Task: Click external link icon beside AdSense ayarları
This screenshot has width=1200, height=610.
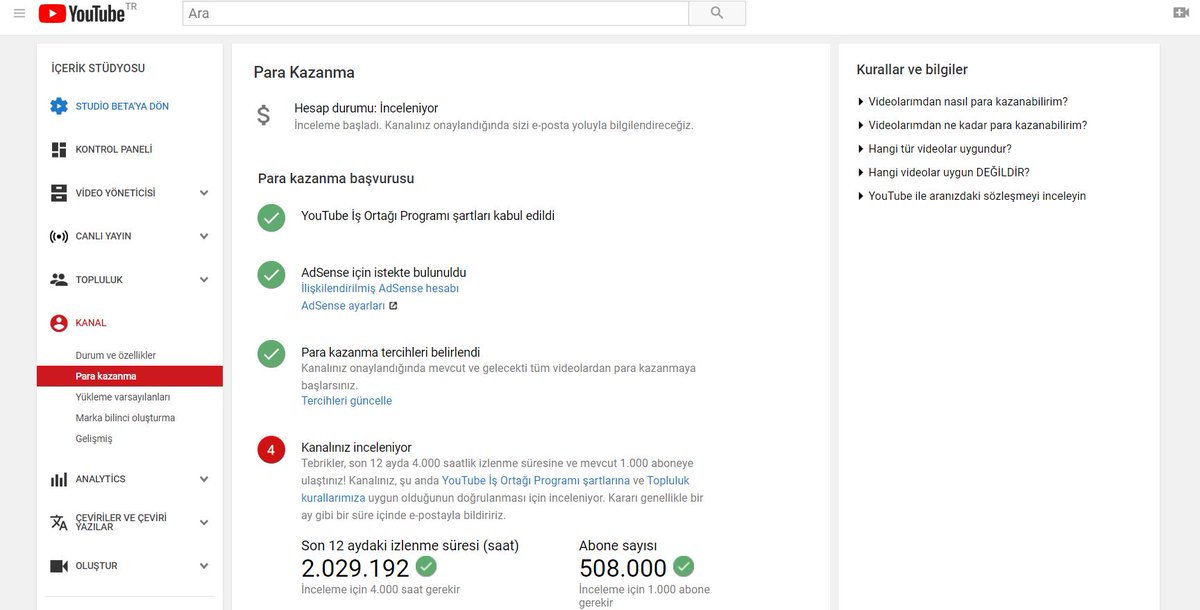Action: point(393,306)
